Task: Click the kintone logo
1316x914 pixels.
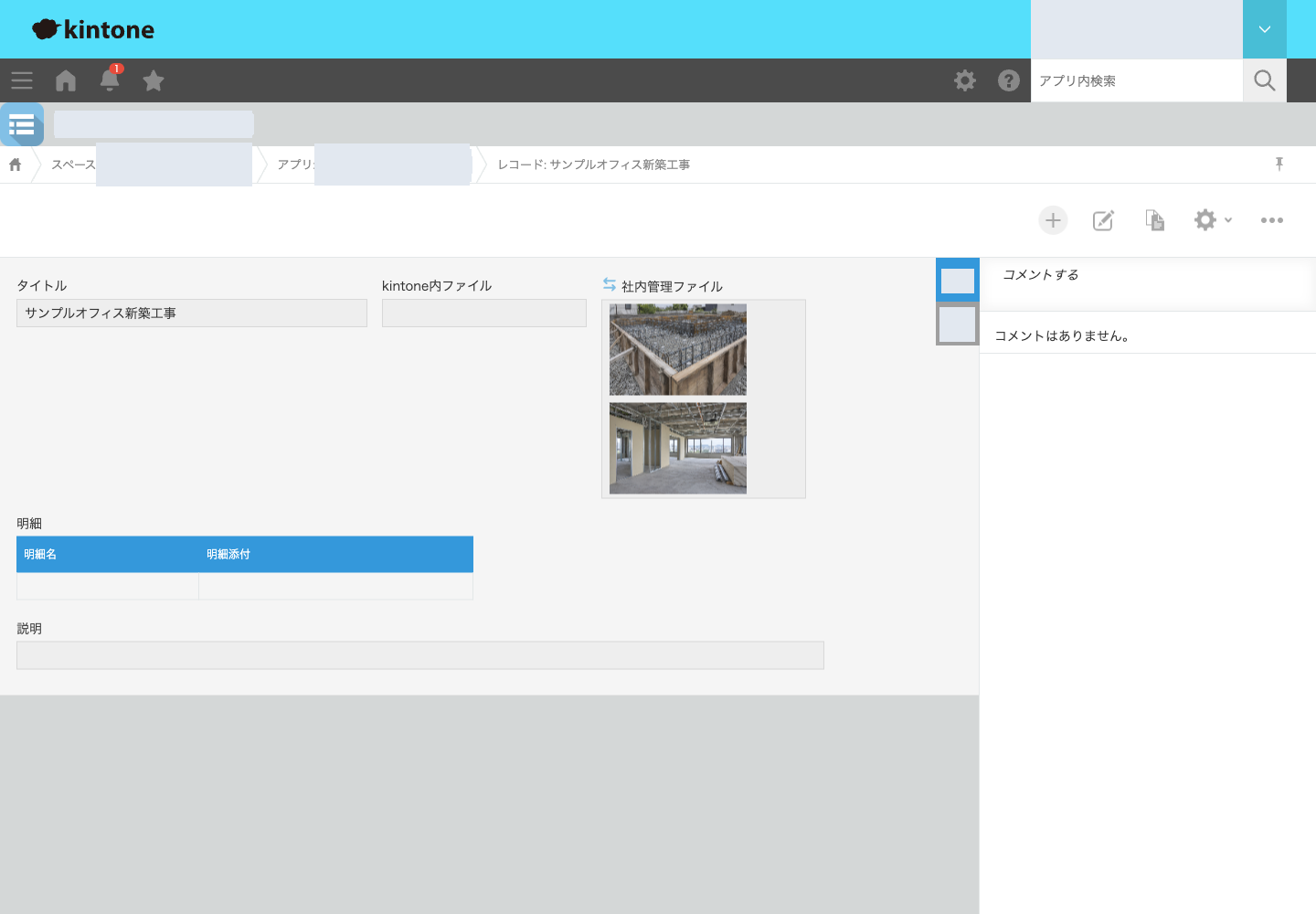Action: point(93,29)
